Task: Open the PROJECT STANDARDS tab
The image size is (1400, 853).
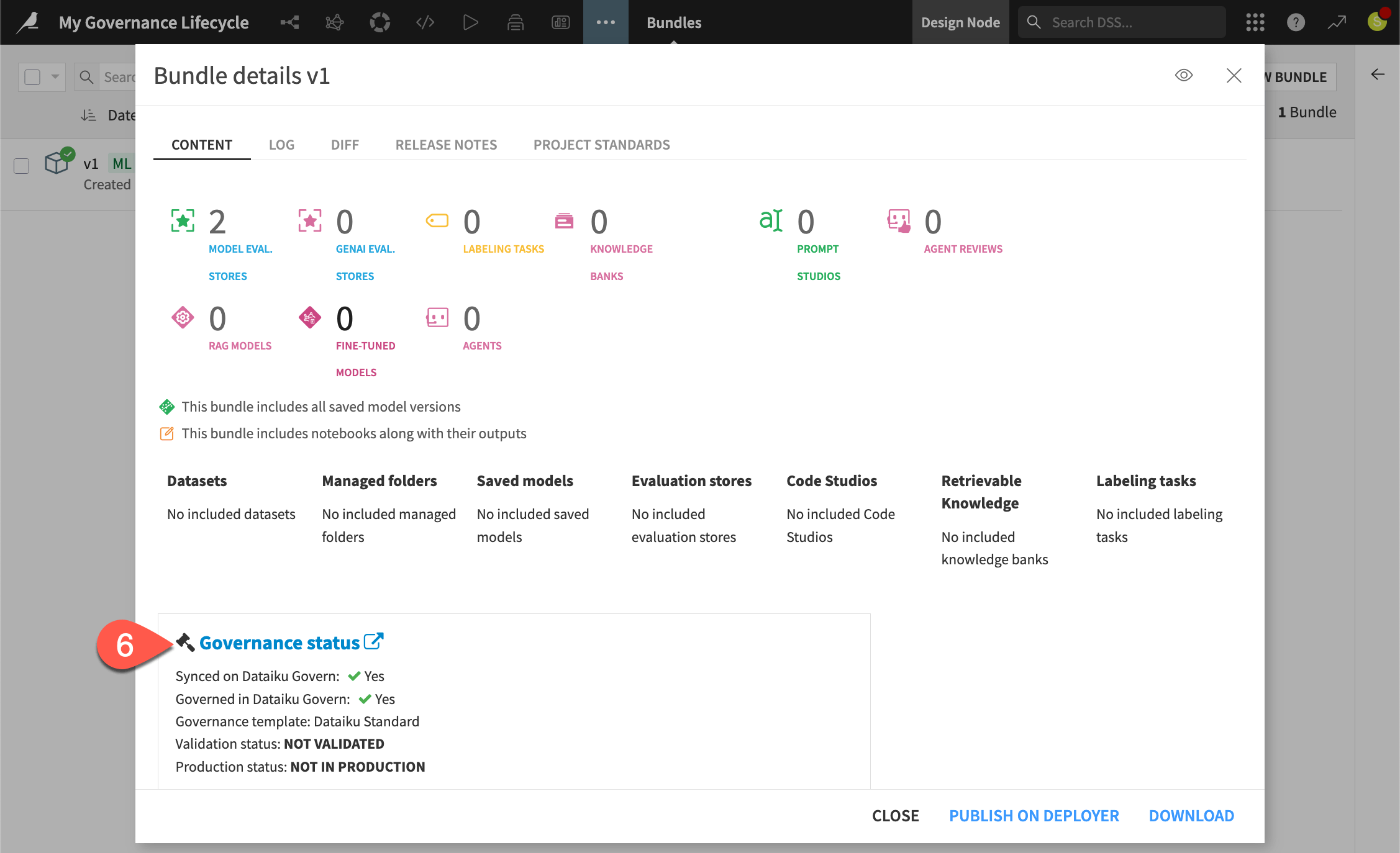Action: (x=601, y=145)
